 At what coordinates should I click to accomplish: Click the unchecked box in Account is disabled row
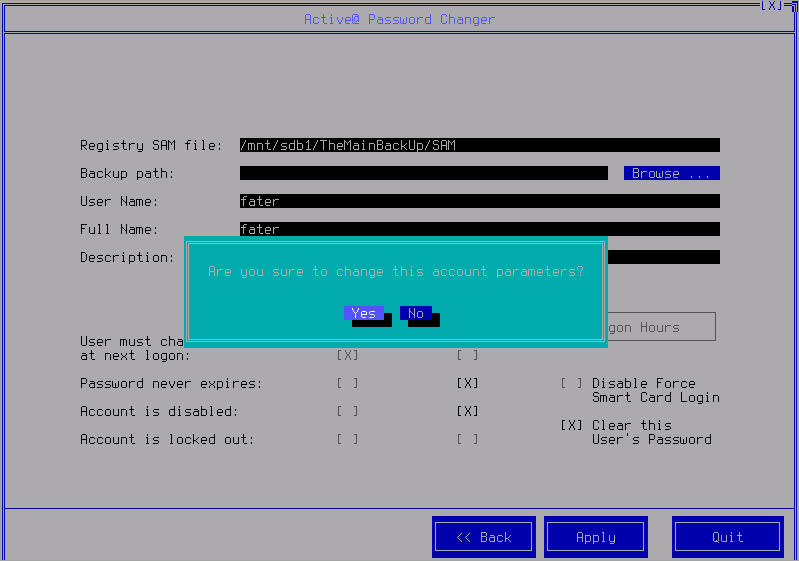pyautogui.click(x=347, y=411)
